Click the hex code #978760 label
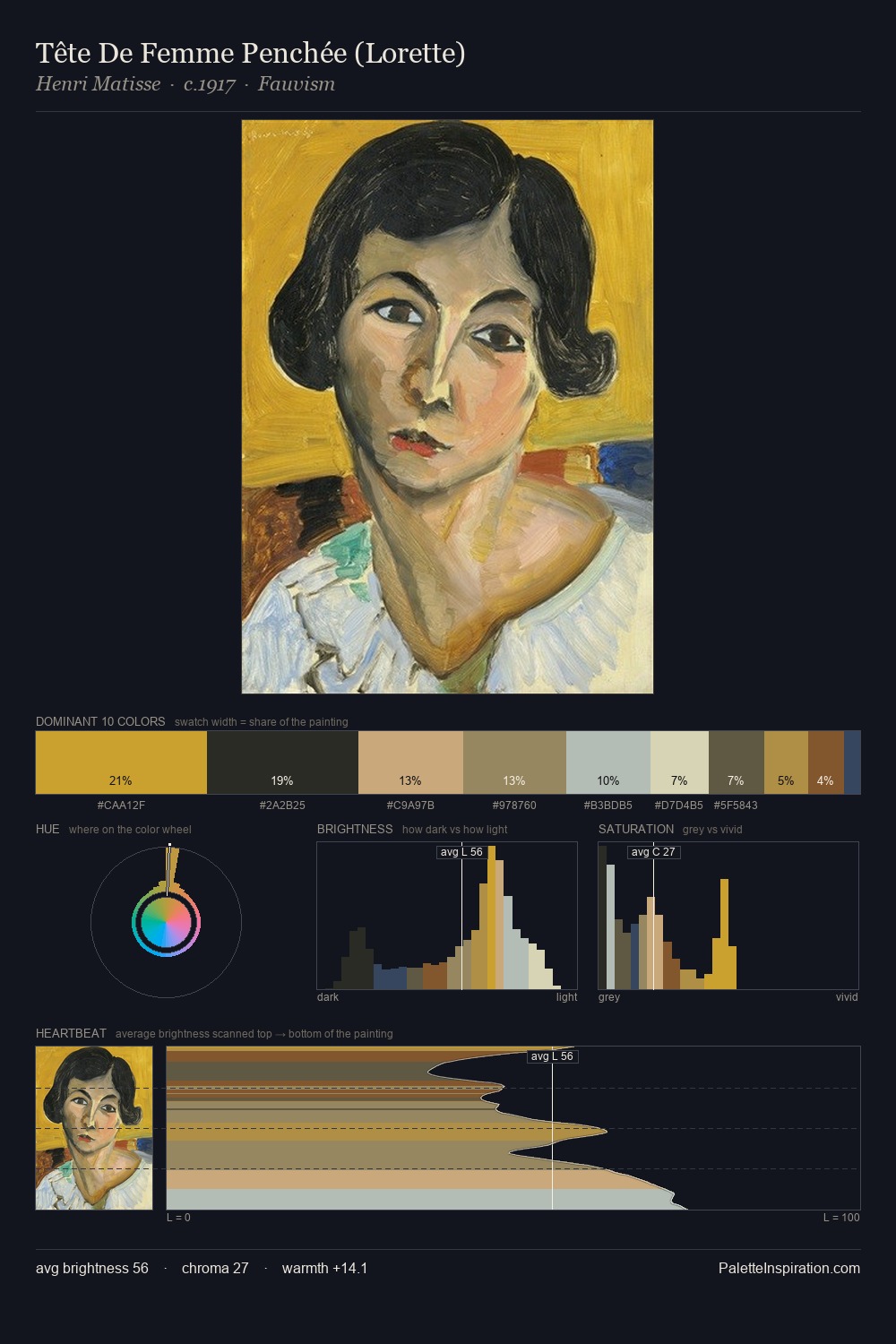Image resolution: width=896 pixels, height=1344 pixels. (514, 806)
